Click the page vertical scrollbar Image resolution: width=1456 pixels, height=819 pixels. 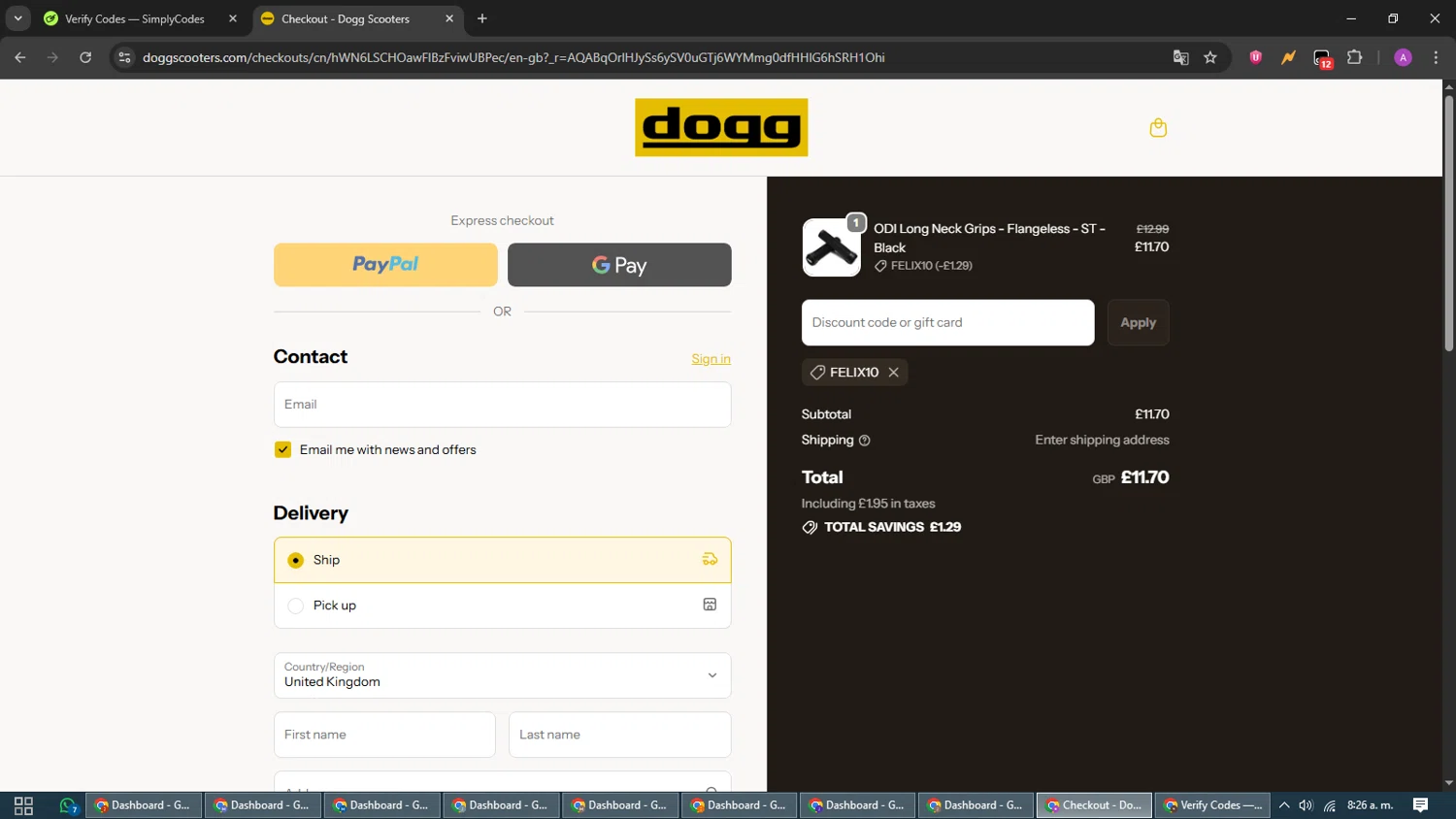click(x=1448, y=223)
